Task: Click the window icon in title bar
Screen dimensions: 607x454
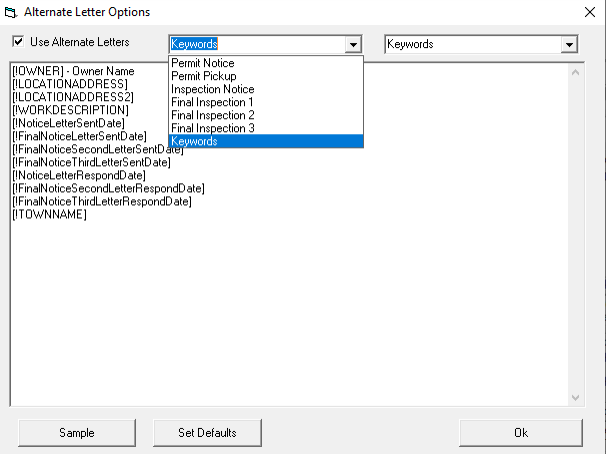Action: [11, 12]
